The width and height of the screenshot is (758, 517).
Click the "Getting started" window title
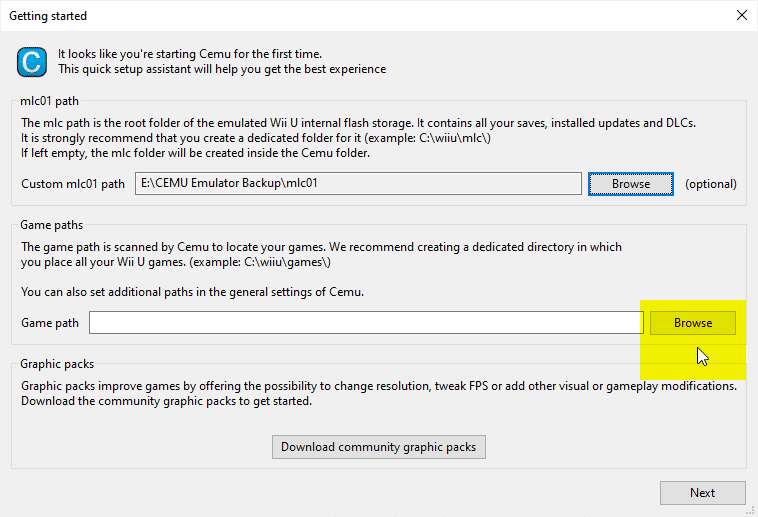[48, 16]
